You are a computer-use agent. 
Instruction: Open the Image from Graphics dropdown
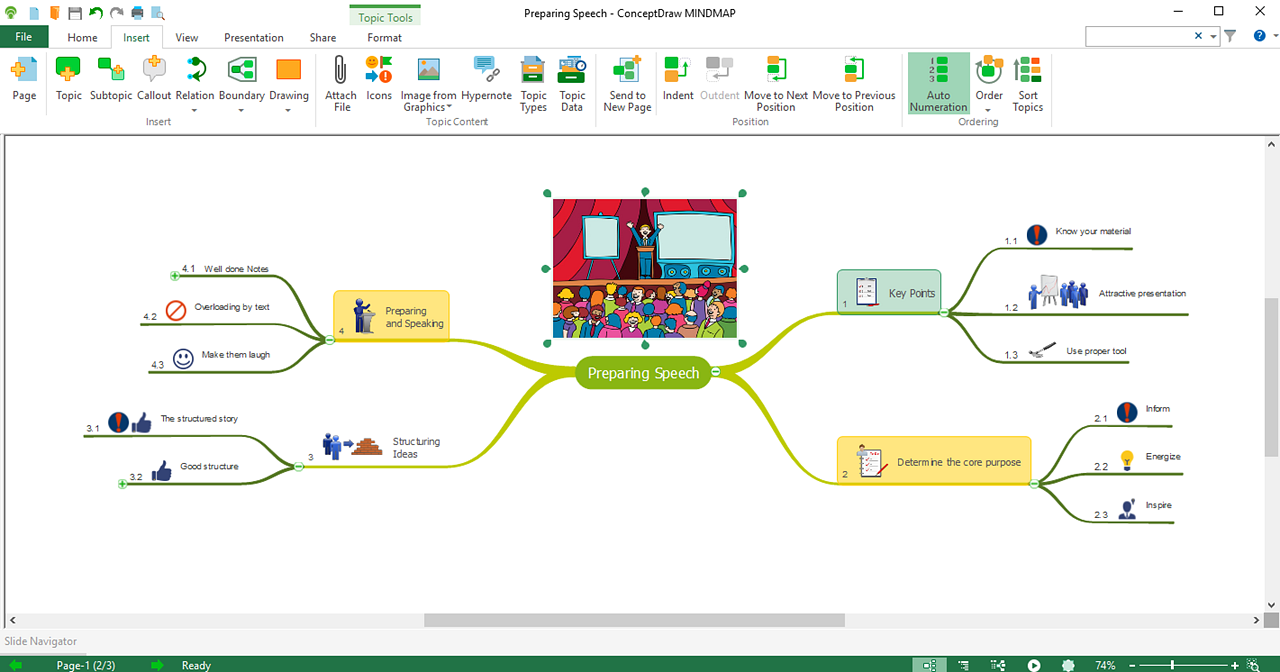(x=449, y=107)
